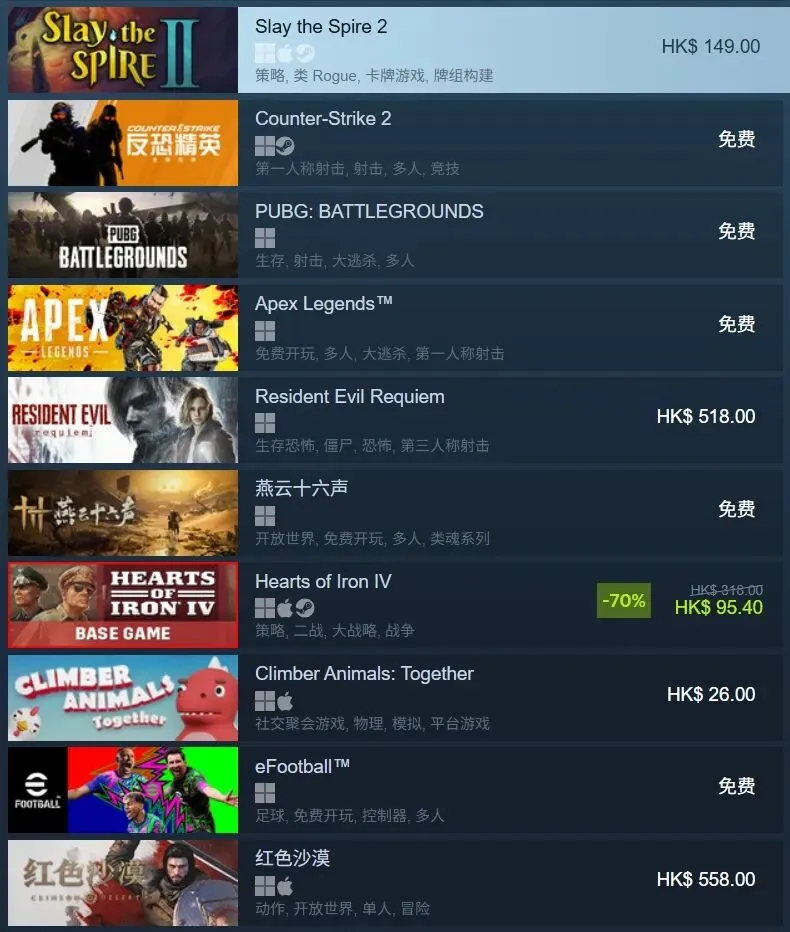The image size is (790, 932).
Task: Click Windows icon under Slay the Spire 2
Action: 265,53
